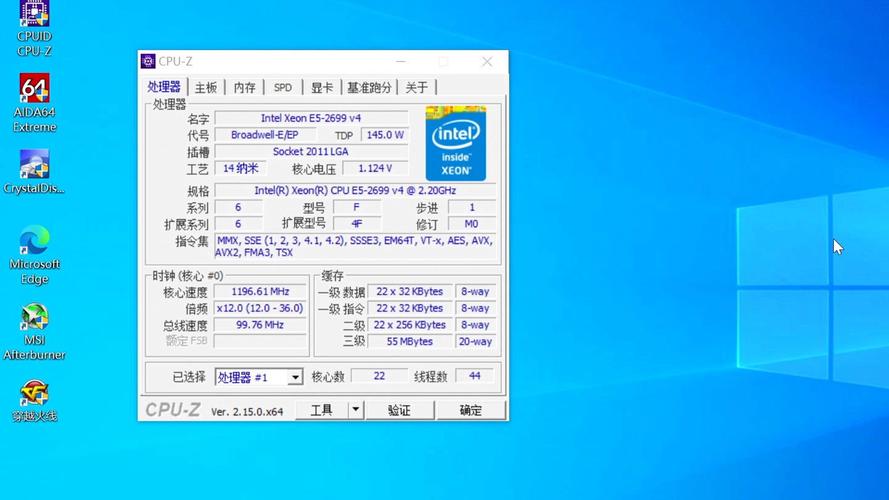Click the 确定 button

coord(471,410)
